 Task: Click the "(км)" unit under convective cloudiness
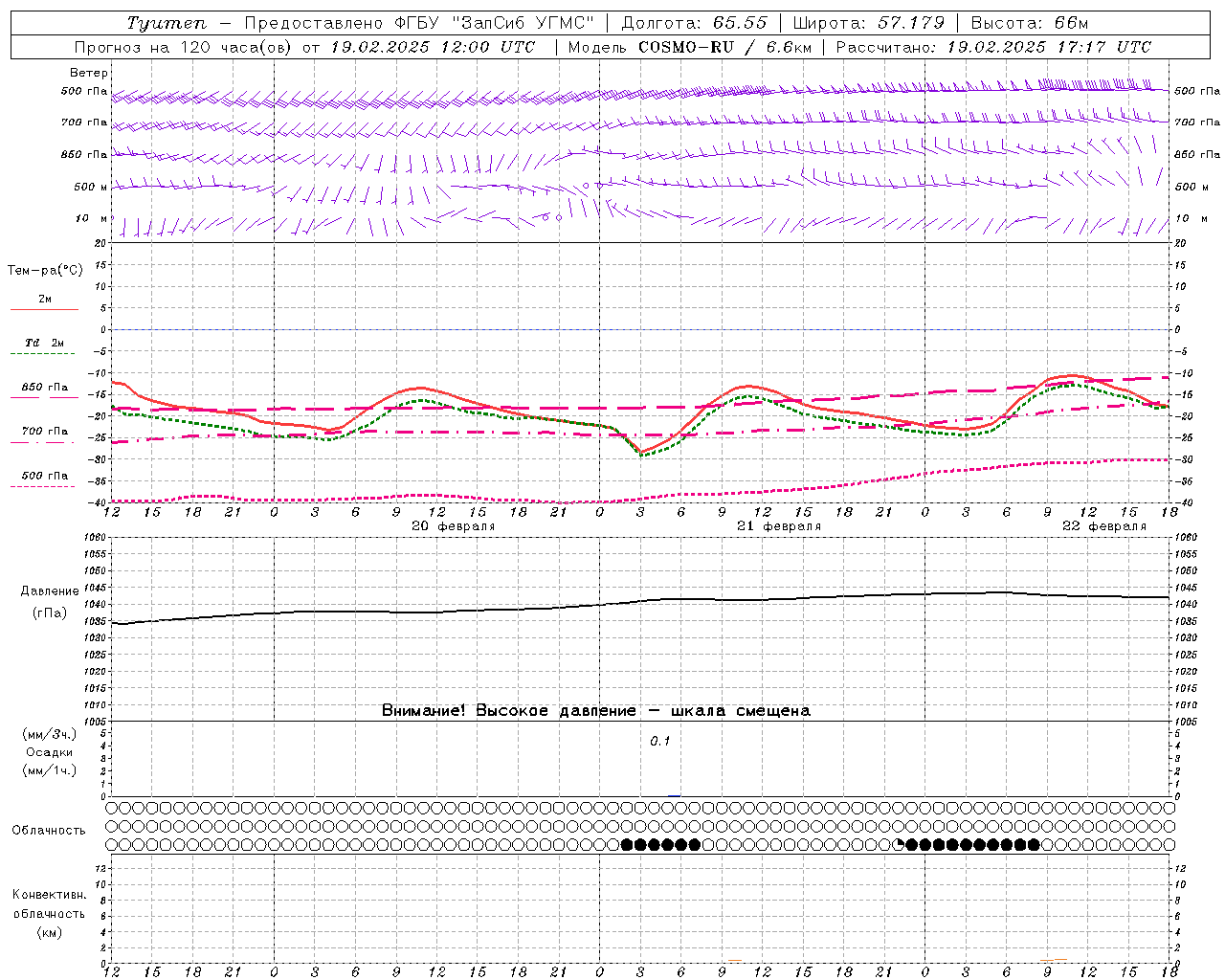tap(49, 932)
